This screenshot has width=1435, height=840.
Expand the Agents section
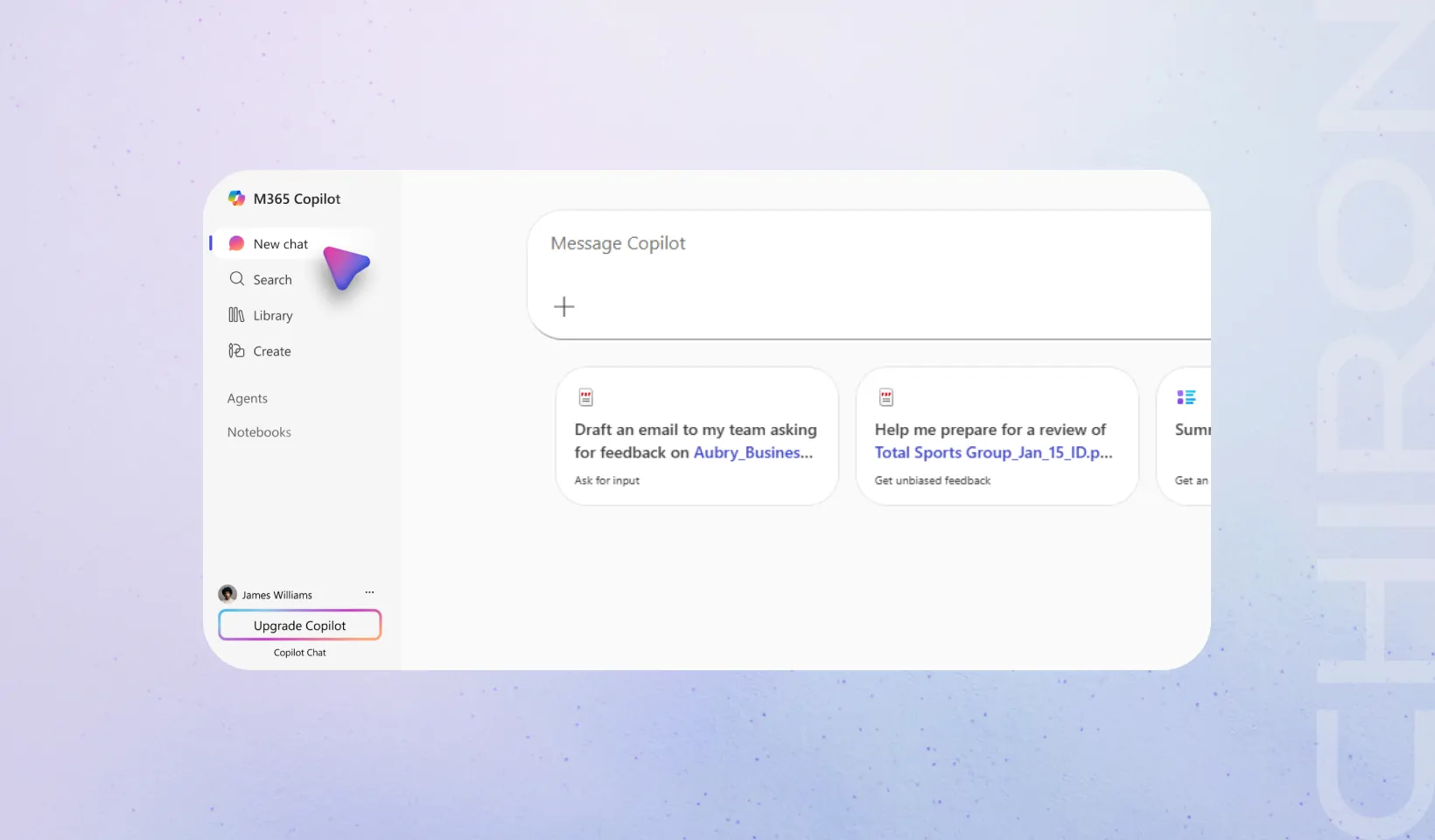click(x=248, y=398)
